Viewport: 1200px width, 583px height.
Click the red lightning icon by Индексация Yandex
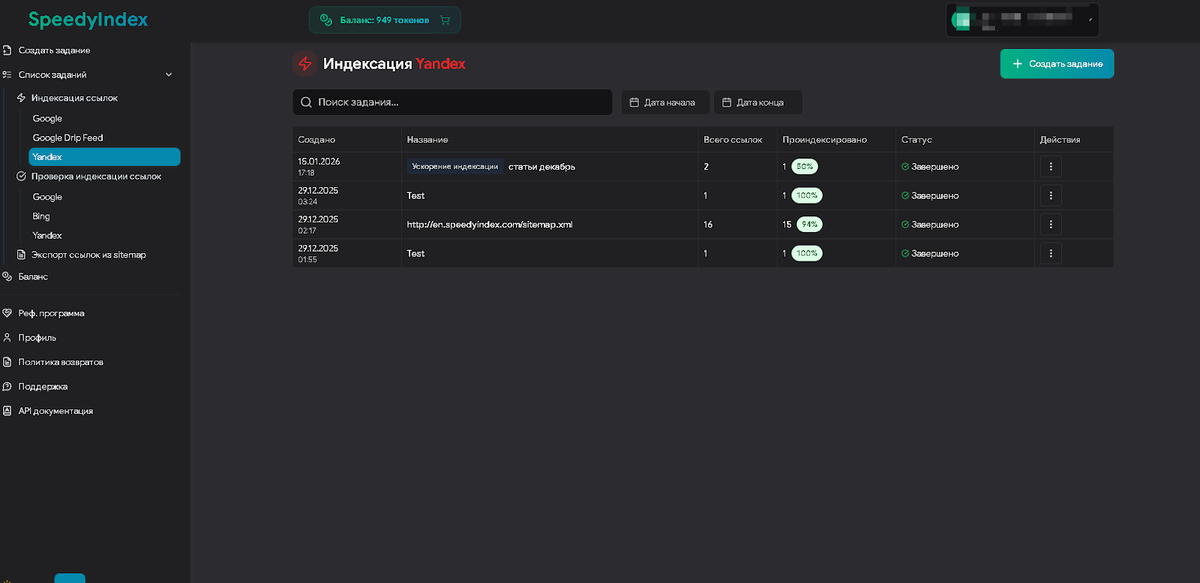(305, 64)
